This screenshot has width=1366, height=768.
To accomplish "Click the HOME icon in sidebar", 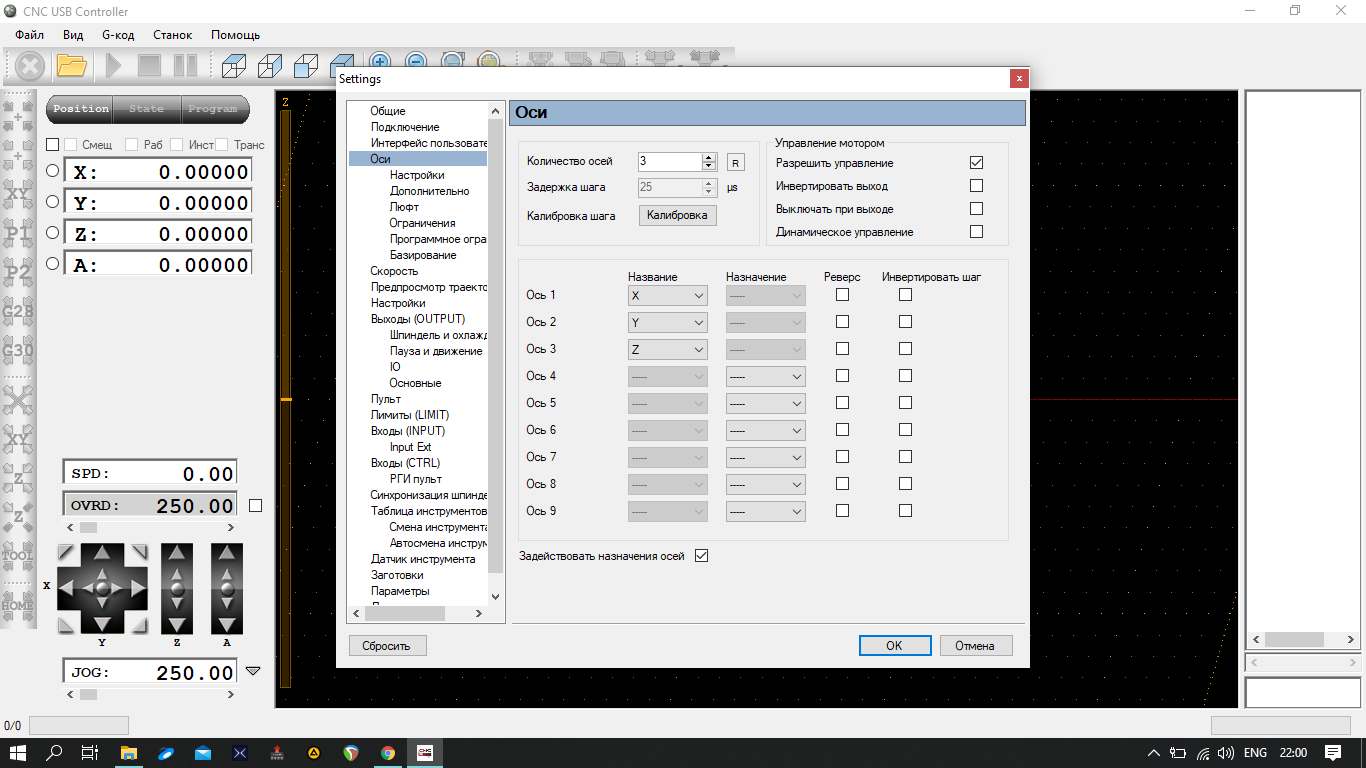I will pos(18,605).
